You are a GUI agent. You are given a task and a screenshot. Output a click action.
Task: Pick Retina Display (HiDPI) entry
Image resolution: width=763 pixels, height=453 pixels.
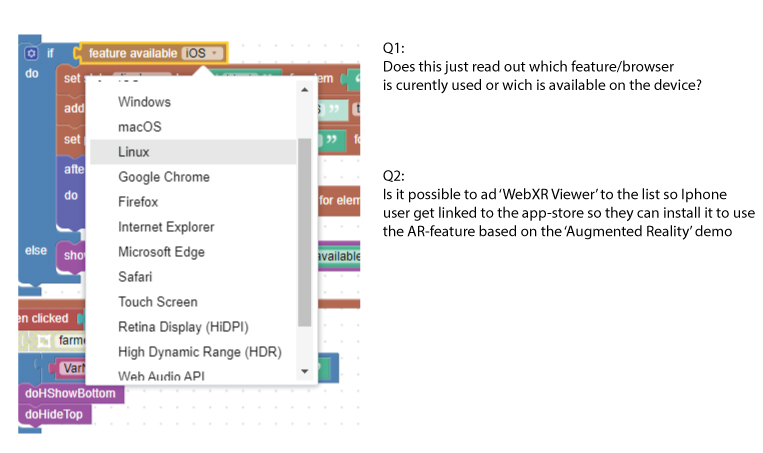(193, 327)
